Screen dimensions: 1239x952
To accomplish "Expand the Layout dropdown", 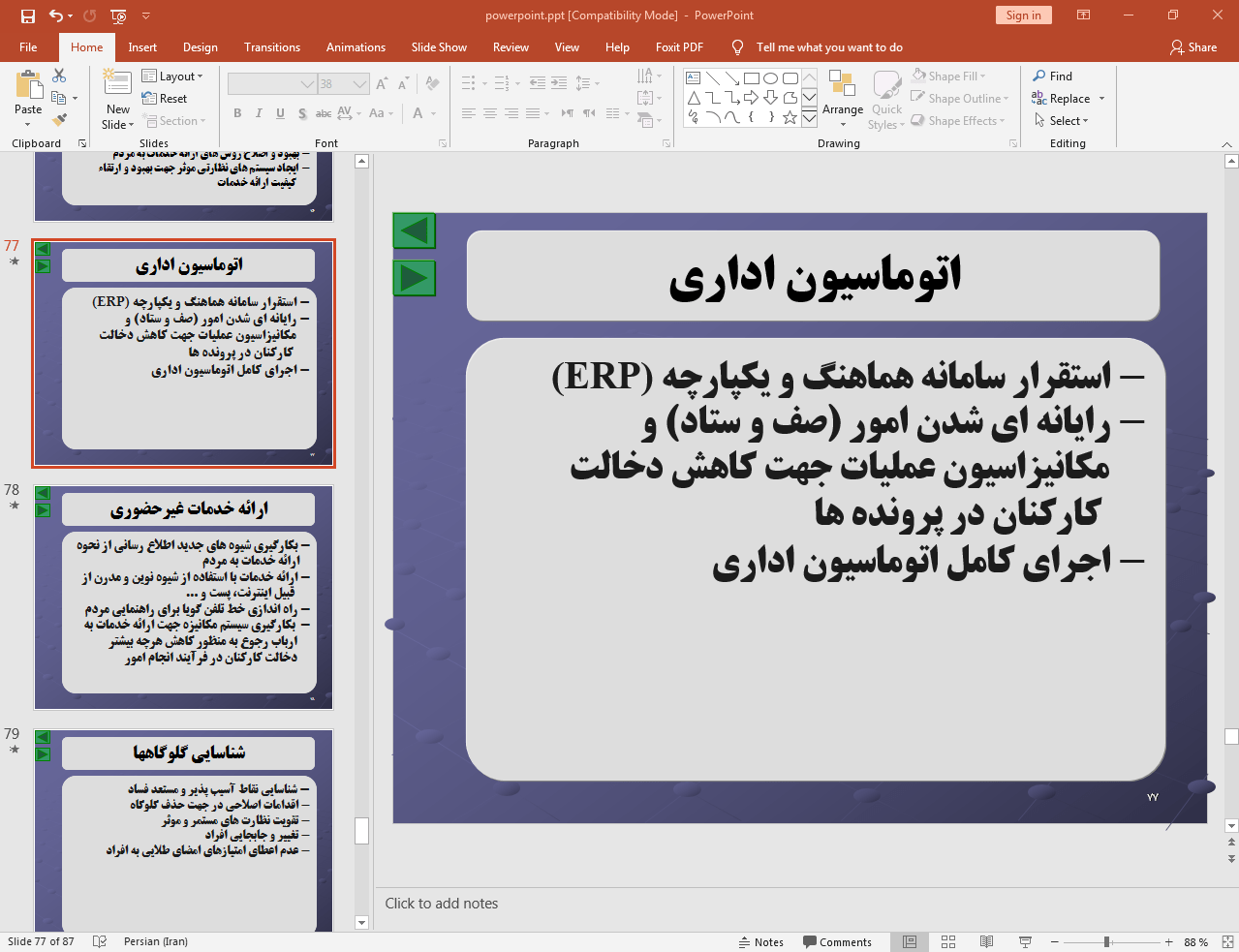I will pyautogui.click(x=172, y=77).
